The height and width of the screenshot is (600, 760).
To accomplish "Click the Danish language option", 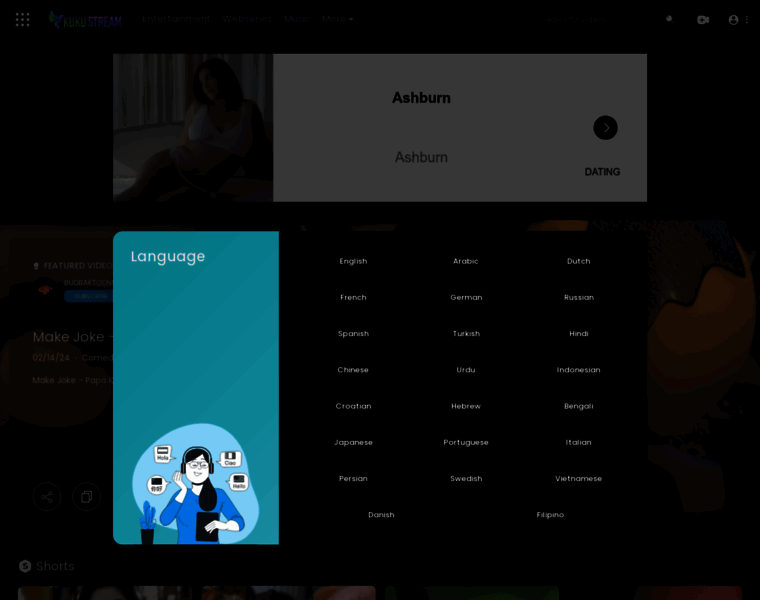I will tap(381, 515).
